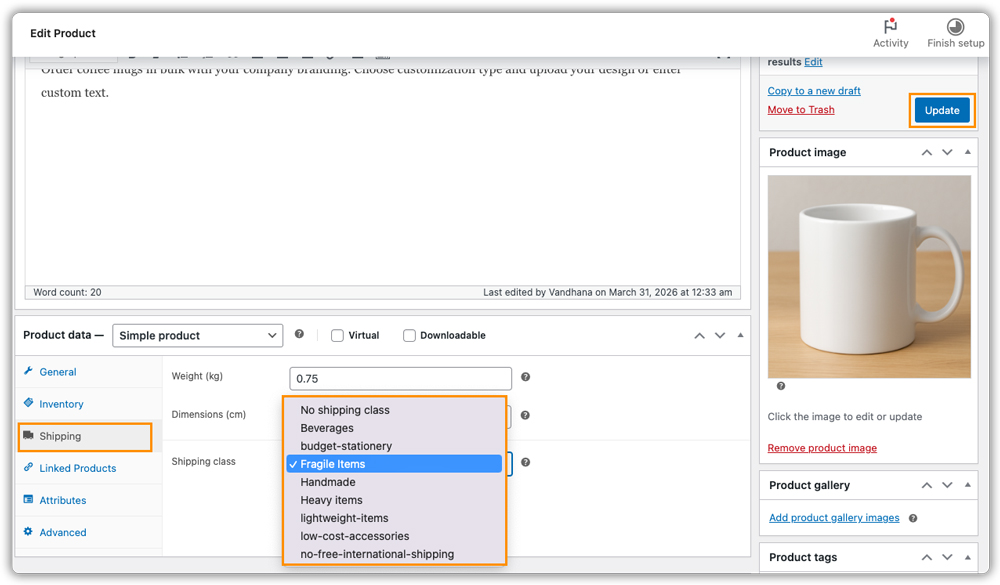Click Move to Trash link
The image size is (1000, 585).
(x=801, y=110)
